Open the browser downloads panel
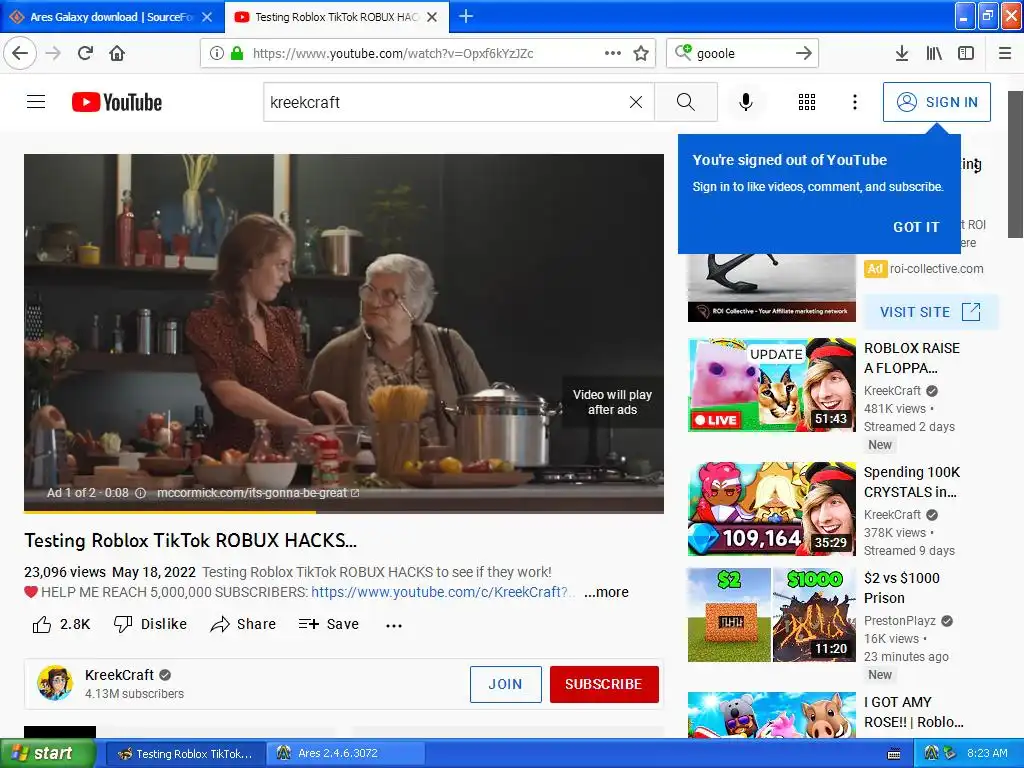The height and width of the screenshot is (768, 1024). click(902, 53)
